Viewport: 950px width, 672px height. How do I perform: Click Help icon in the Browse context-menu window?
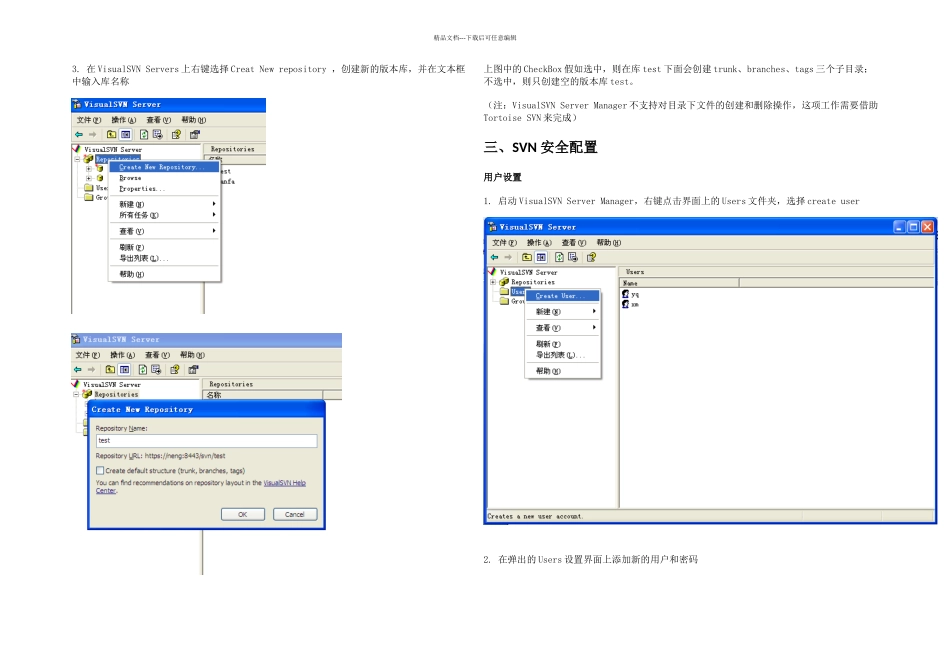176,135
